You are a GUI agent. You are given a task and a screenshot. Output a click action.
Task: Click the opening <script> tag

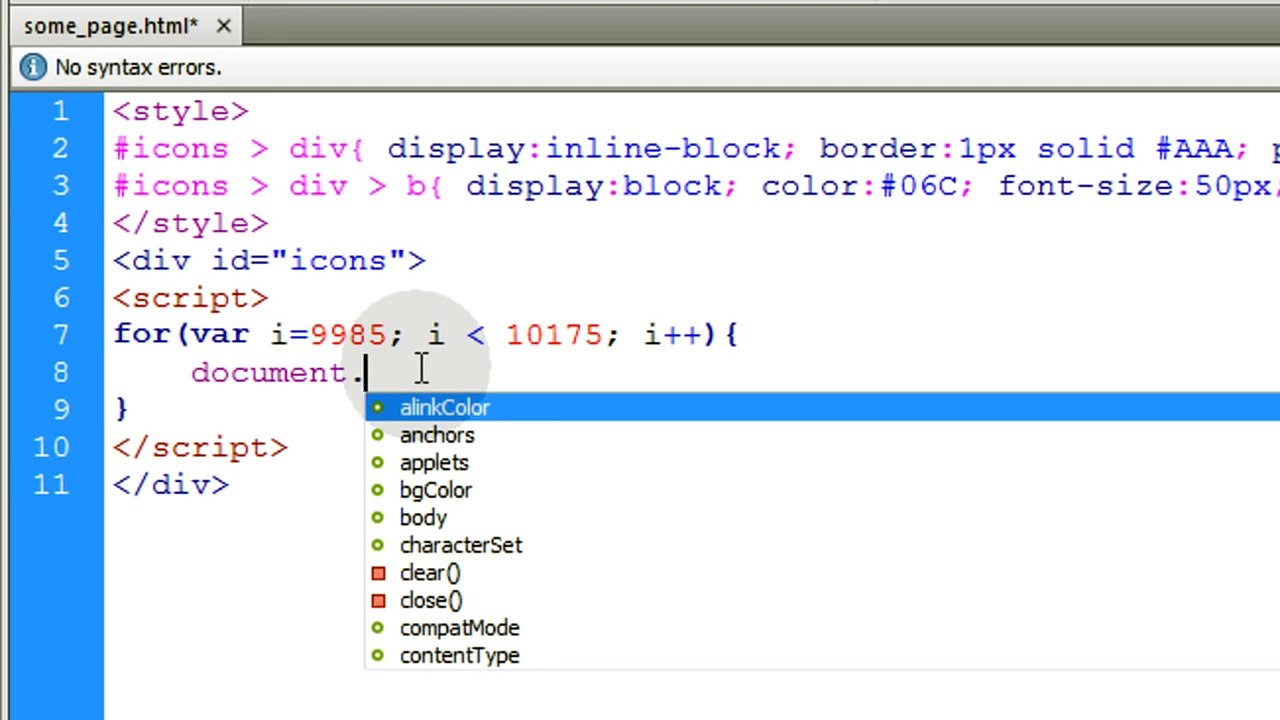coord(191,298)
